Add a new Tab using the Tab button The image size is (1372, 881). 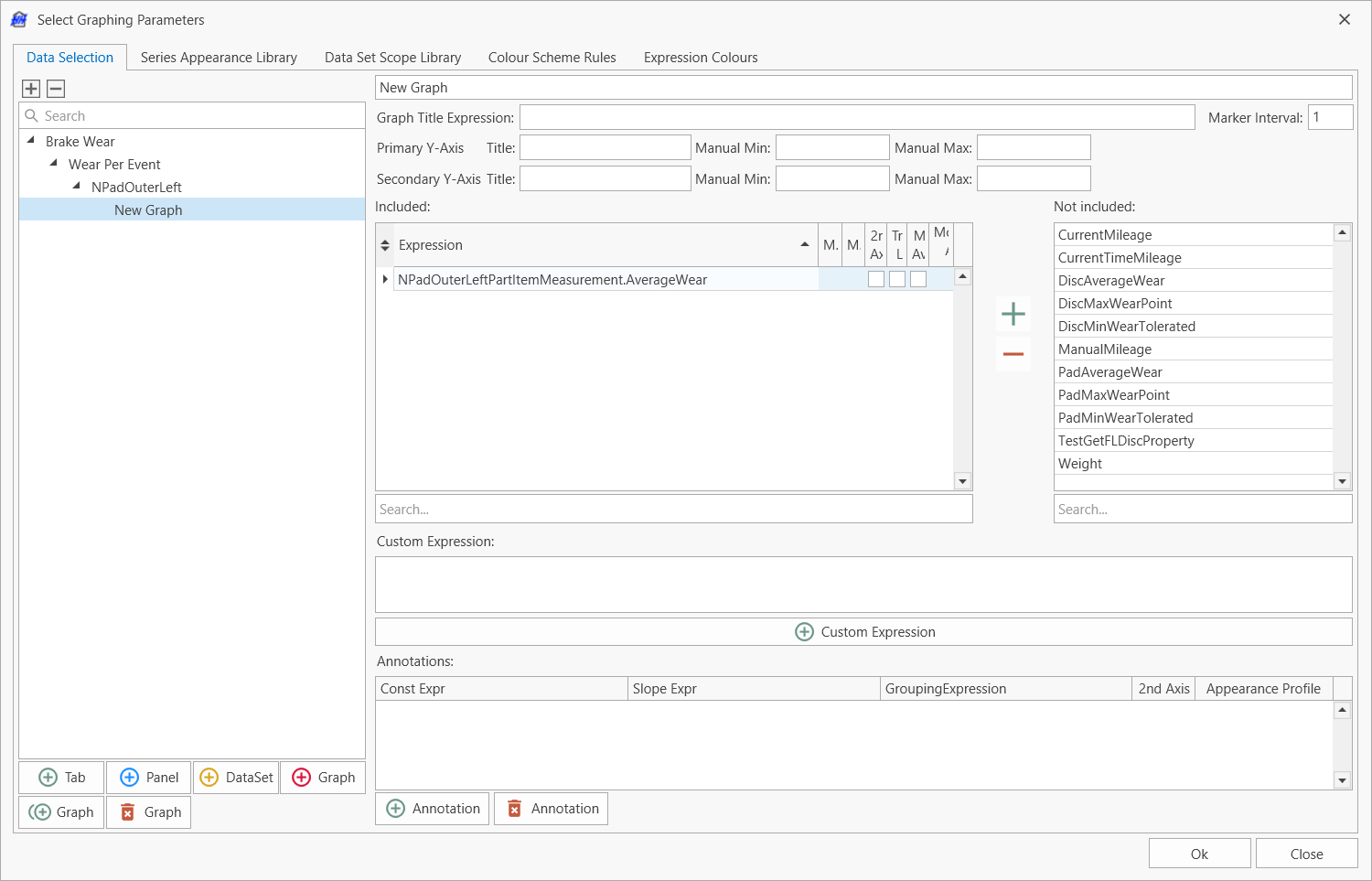pyautogui.click(x=61, y=778)
